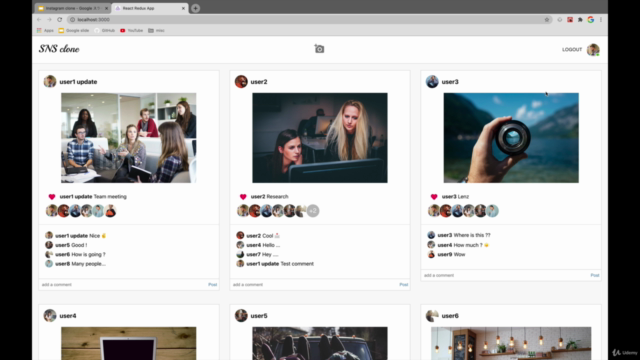Click user3 avatar in card header

432,81
